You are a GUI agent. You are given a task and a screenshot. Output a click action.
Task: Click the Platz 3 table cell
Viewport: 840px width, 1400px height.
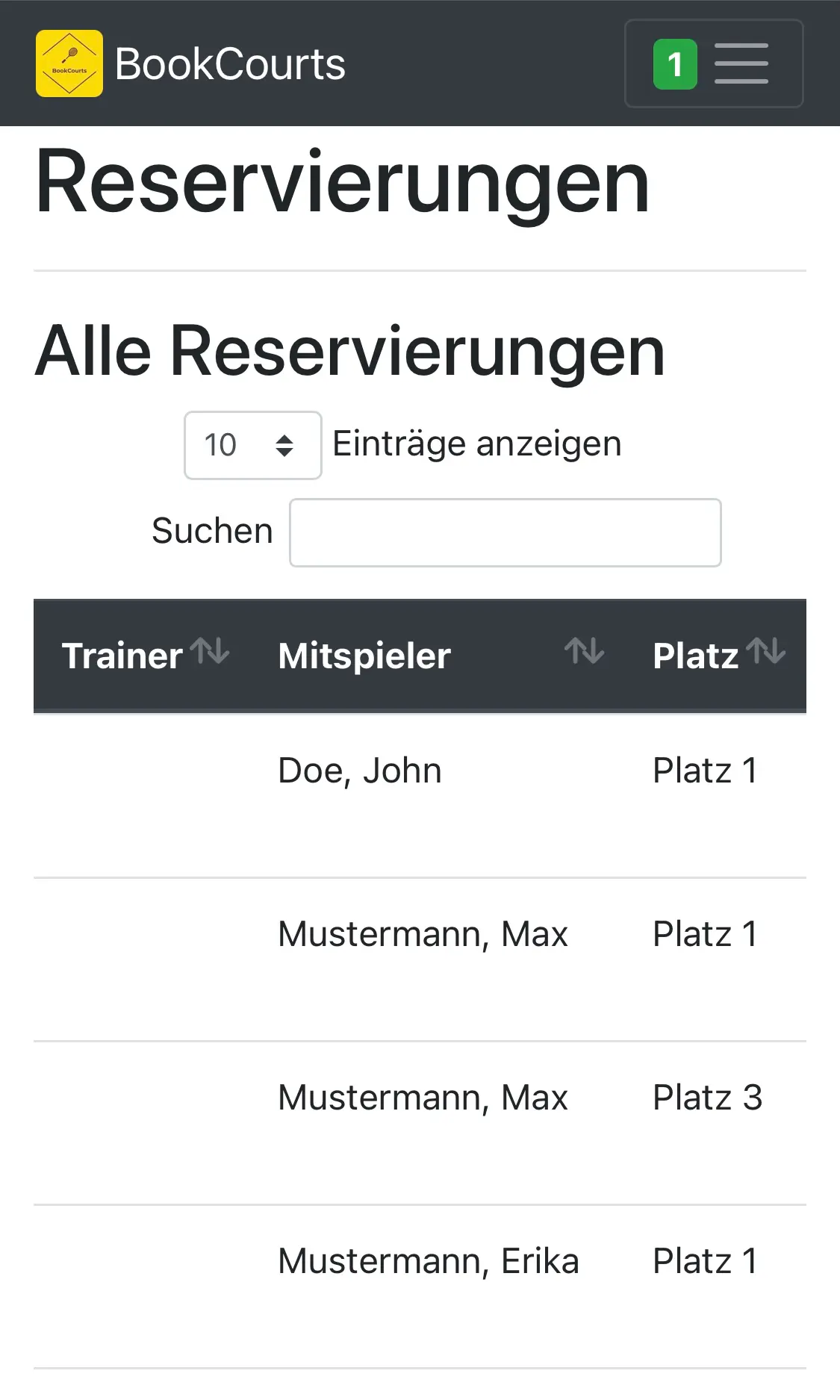coord(707,1098)
